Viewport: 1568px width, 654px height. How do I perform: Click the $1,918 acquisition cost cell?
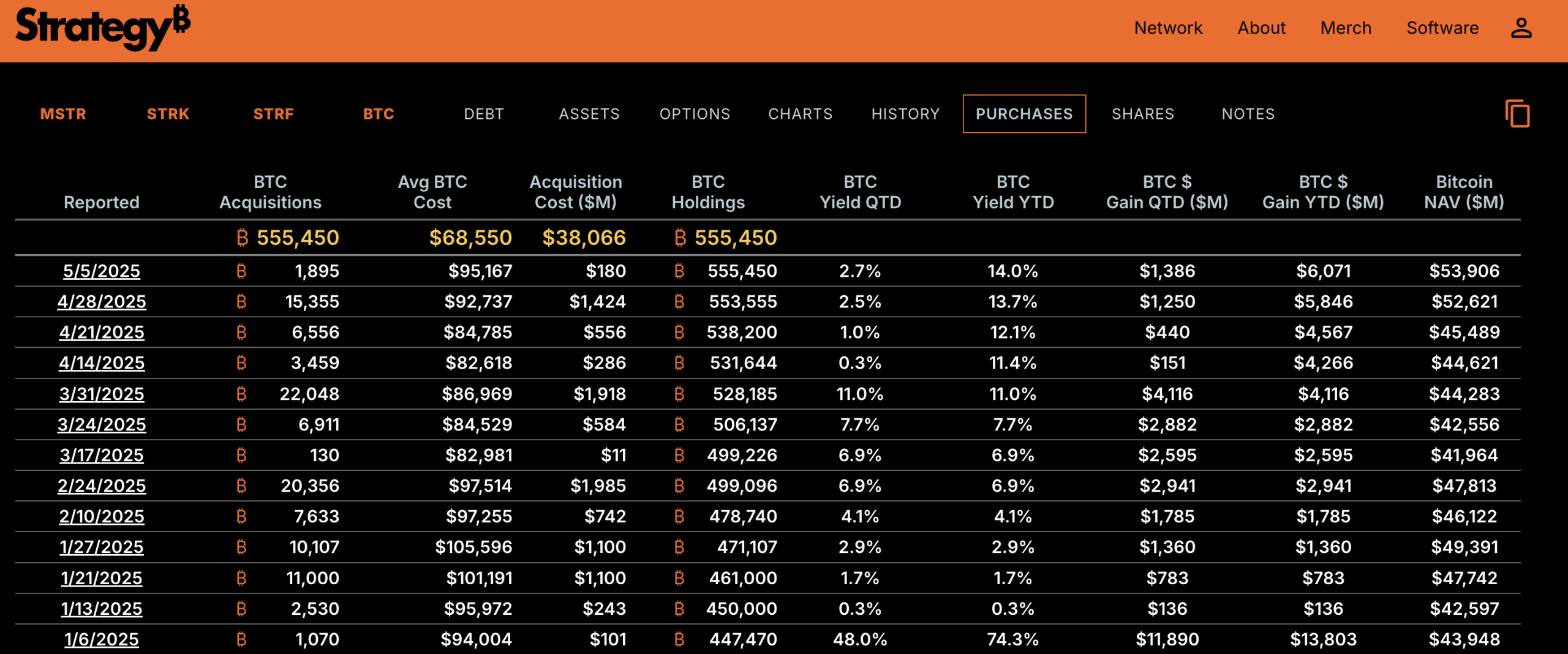pyautogui.click(x=600, y=394)
